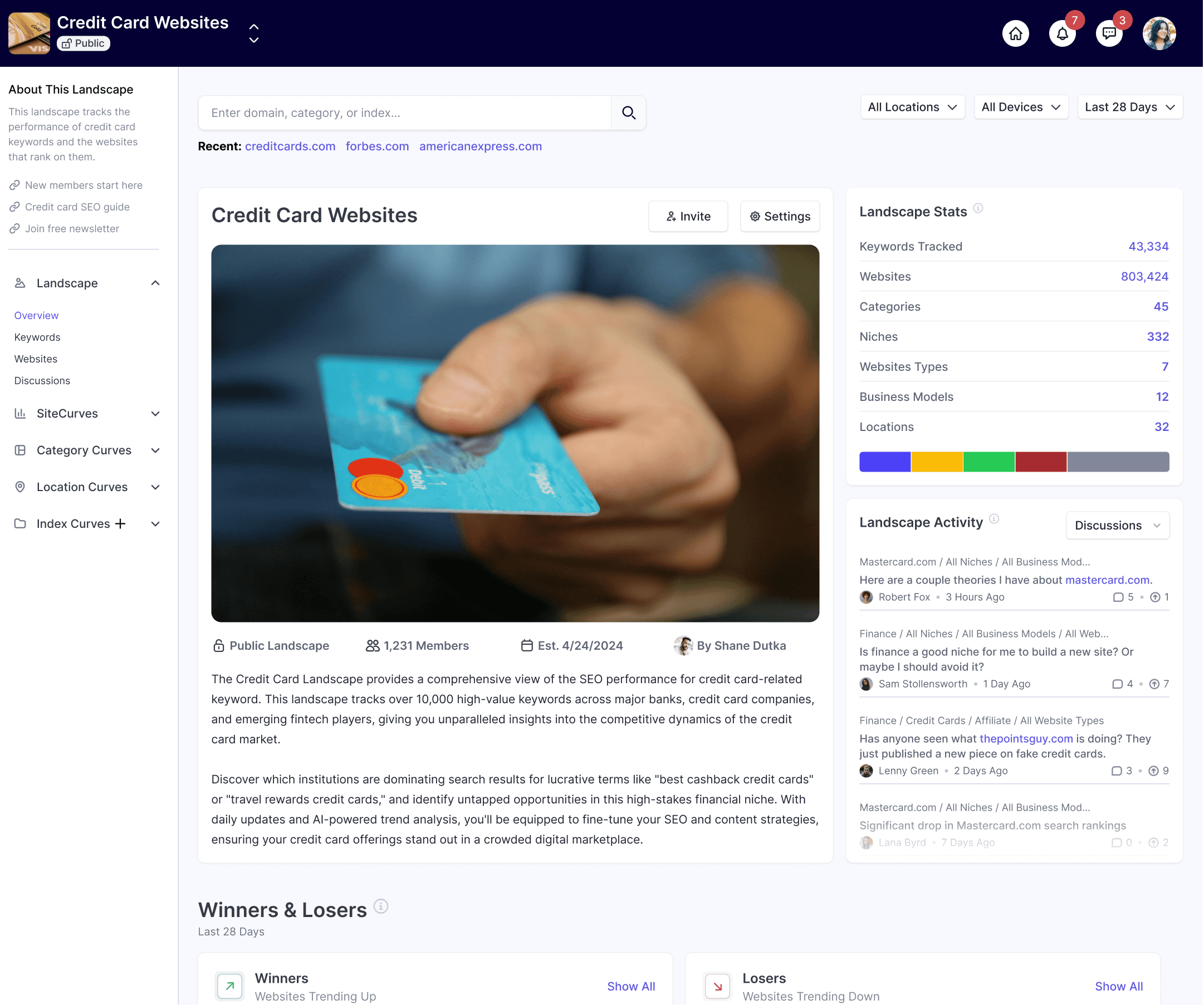Click upvote icon on Sam Stollensworth's post
1204x1005 pixels.
pyautogui.click(x=1154, y=684)
